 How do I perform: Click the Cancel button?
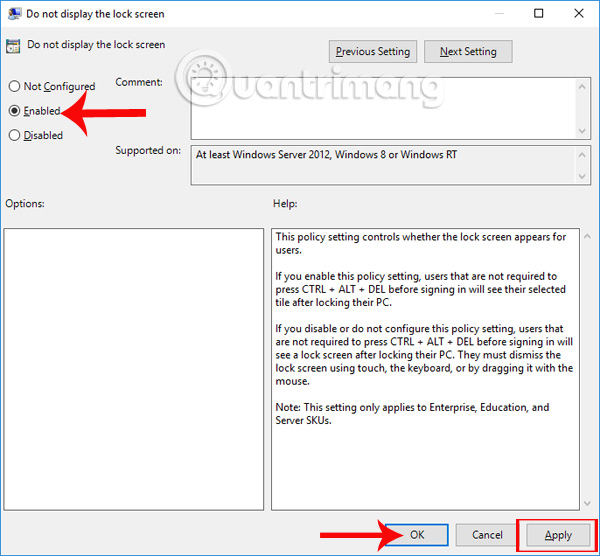487,535
